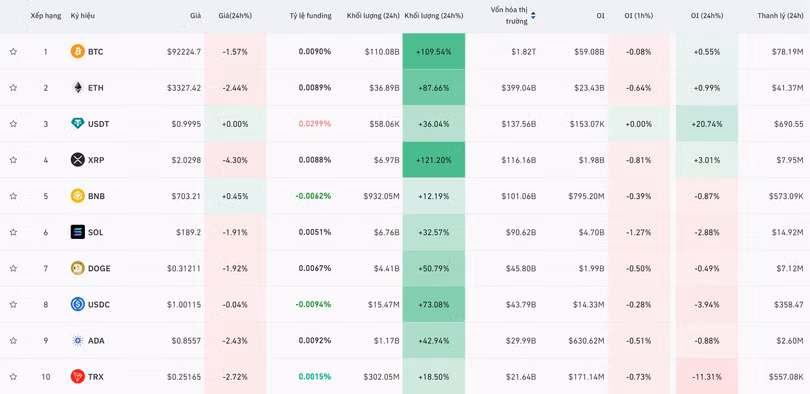
Task: Sort by Khối lượng (24h%) header
Action: 434,16
